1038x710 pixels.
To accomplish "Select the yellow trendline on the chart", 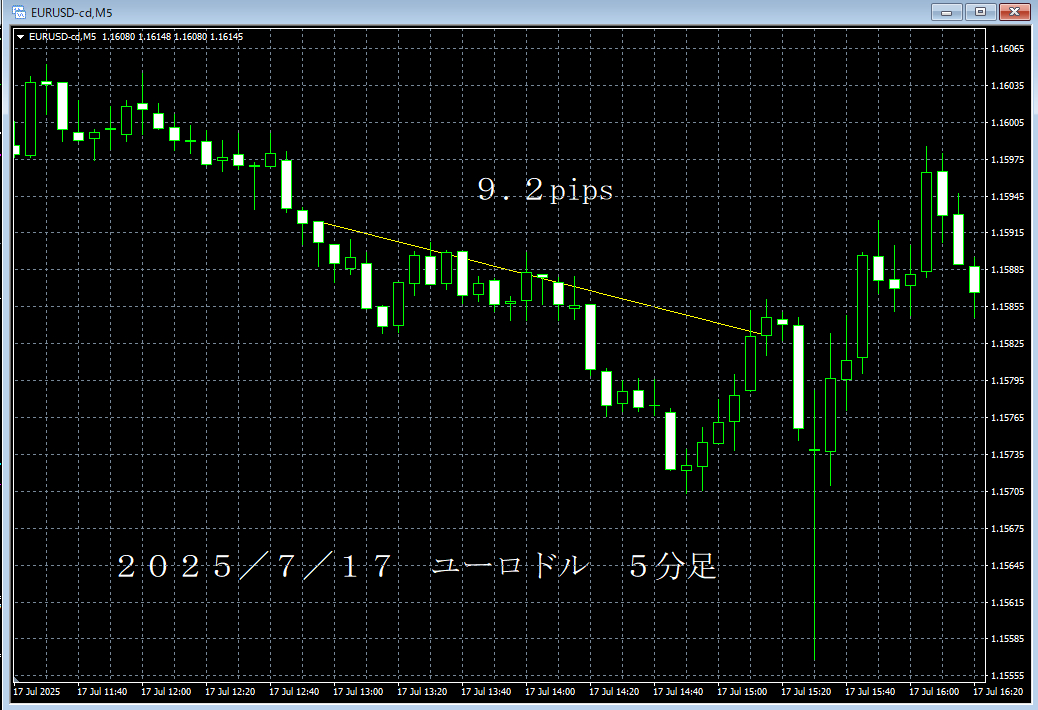I will coord(620,298).
